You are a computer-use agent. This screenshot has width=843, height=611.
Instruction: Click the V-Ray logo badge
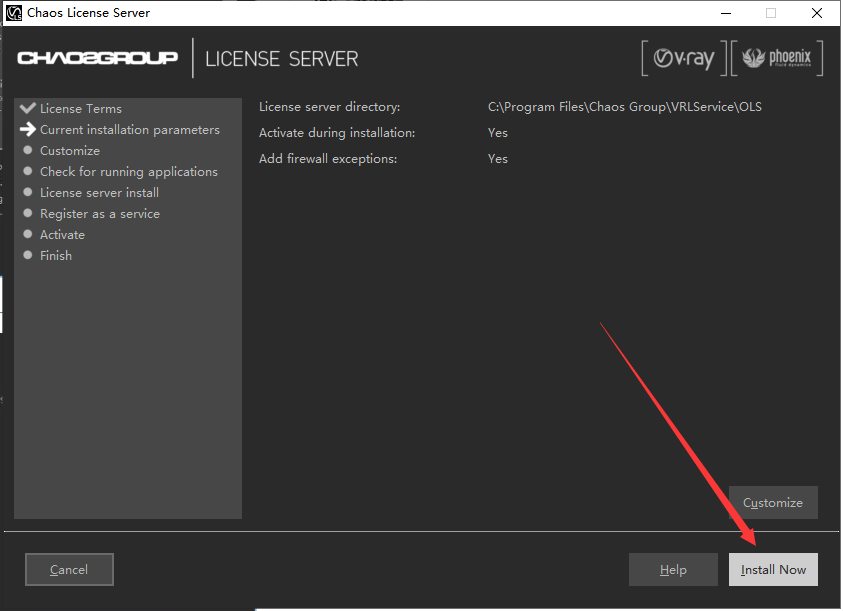click(684, 59)
